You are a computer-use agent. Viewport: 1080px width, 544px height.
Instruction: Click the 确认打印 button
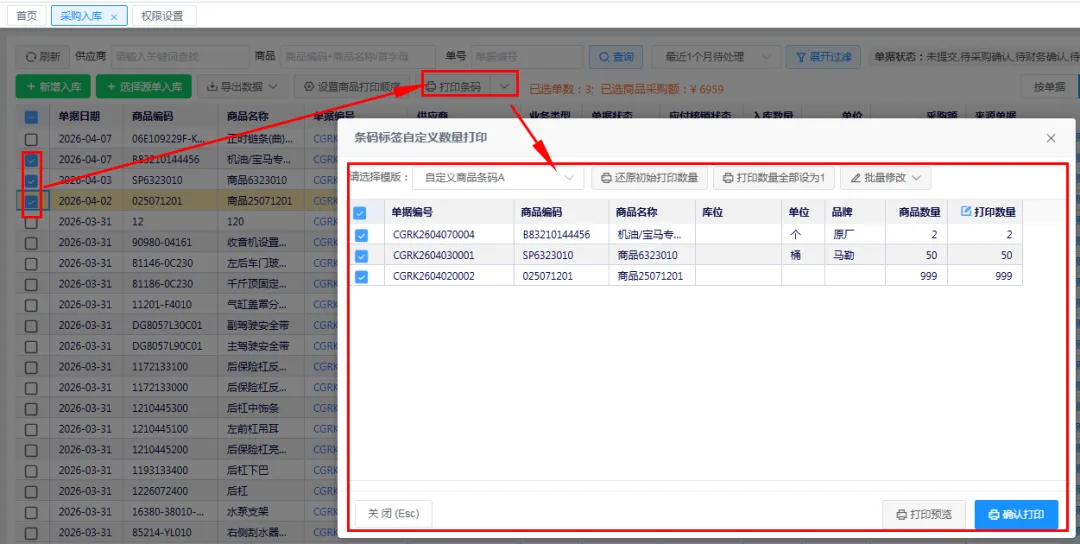click(1016, 514)
